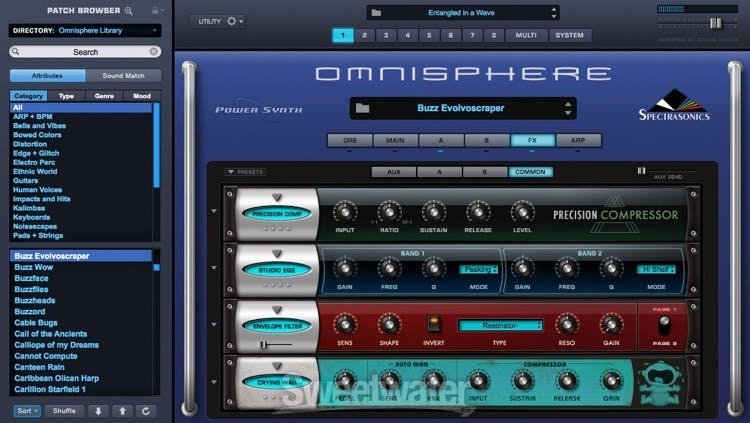Image resolution: width=750 pixels, height=423 pixels.
Task: Select the Cable Bugs patch from list
Action: (36, 323)
